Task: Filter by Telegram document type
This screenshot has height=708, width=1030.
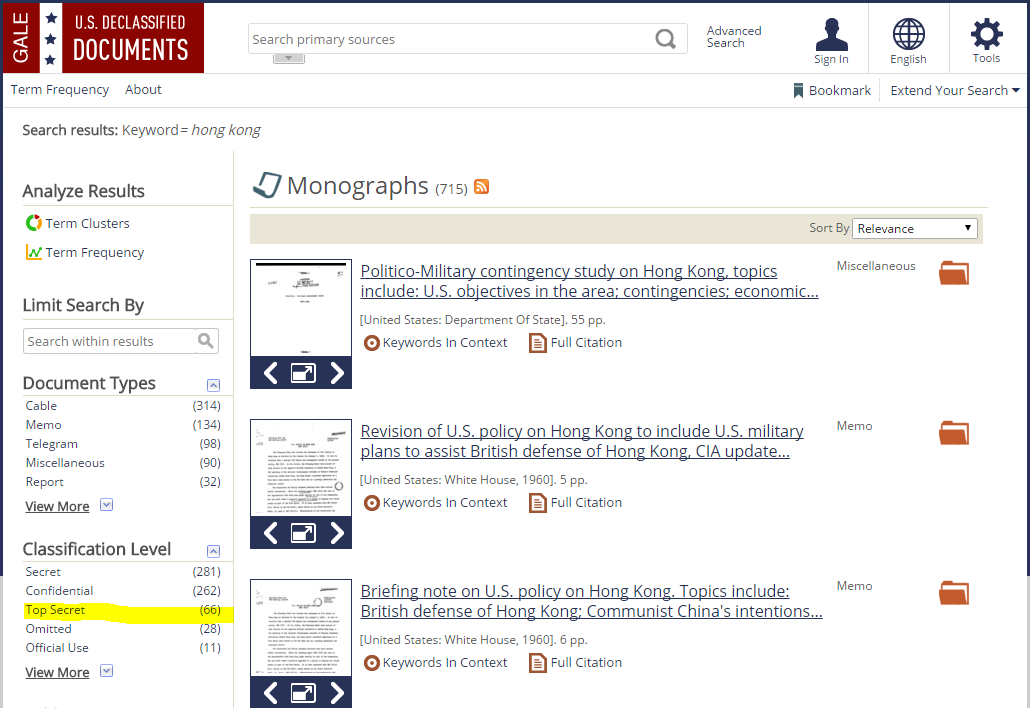Action: pos(123,444)
